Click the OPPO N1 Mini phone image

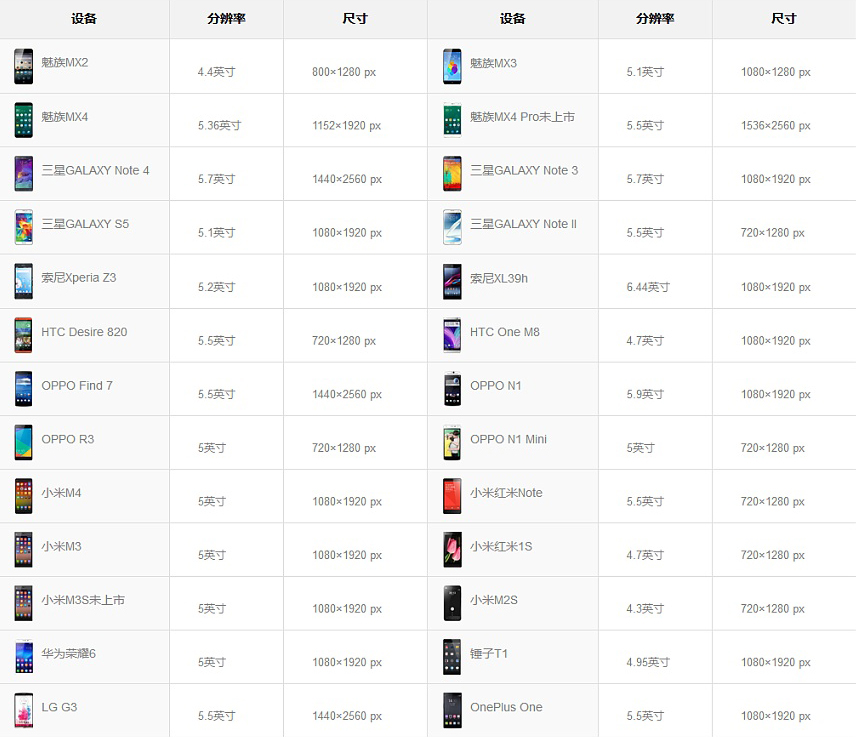click(x=452, y=442)
